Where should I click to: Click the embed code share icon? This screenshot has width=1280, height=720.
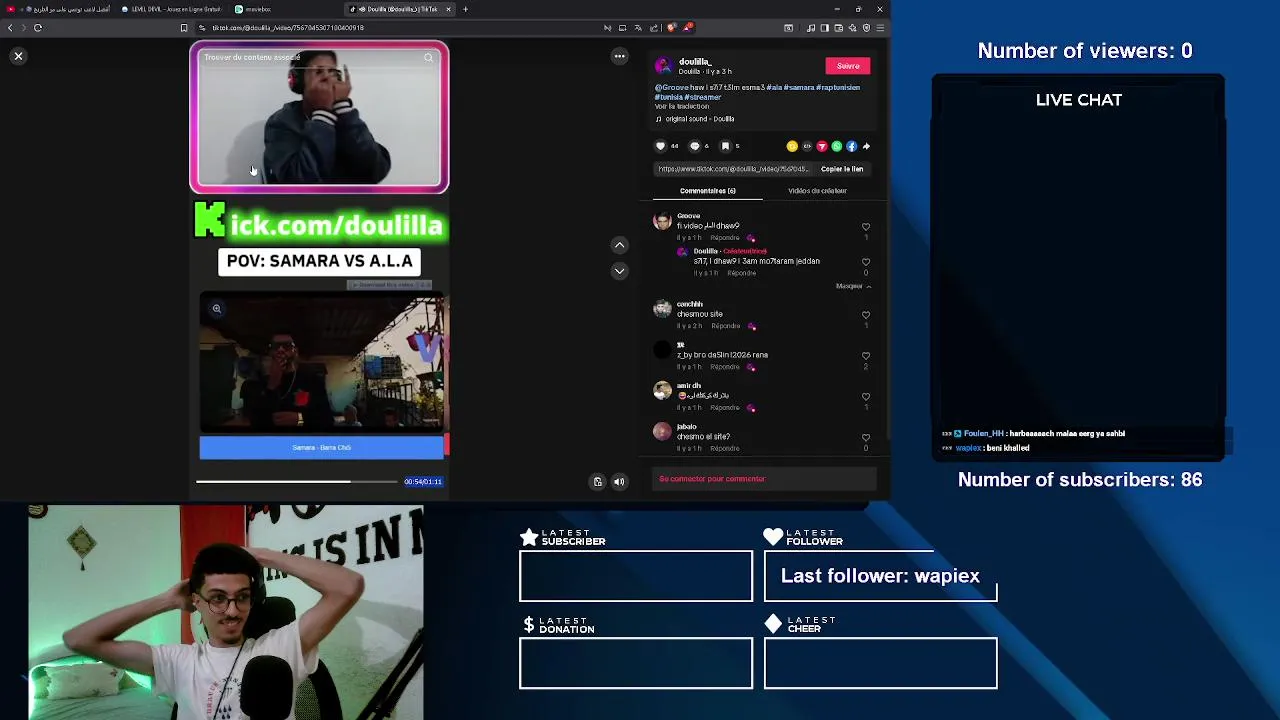coord(807,146)
